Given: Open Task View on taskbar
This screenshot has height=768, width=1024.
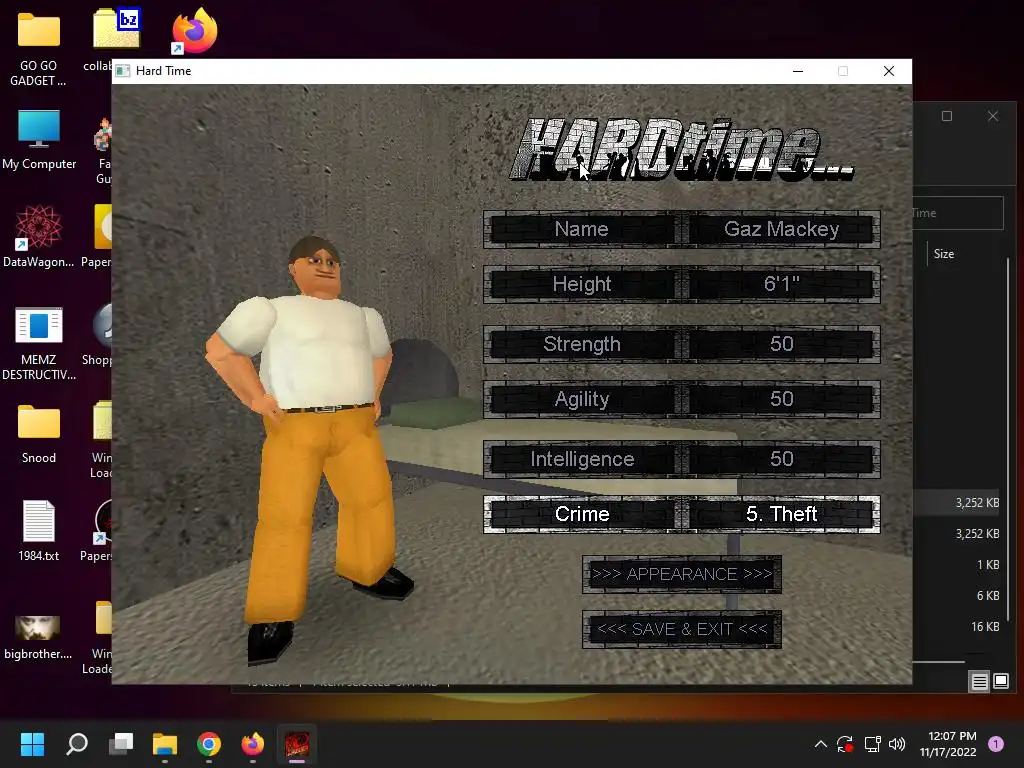Looking at the screenshot, I should [121, 744].
